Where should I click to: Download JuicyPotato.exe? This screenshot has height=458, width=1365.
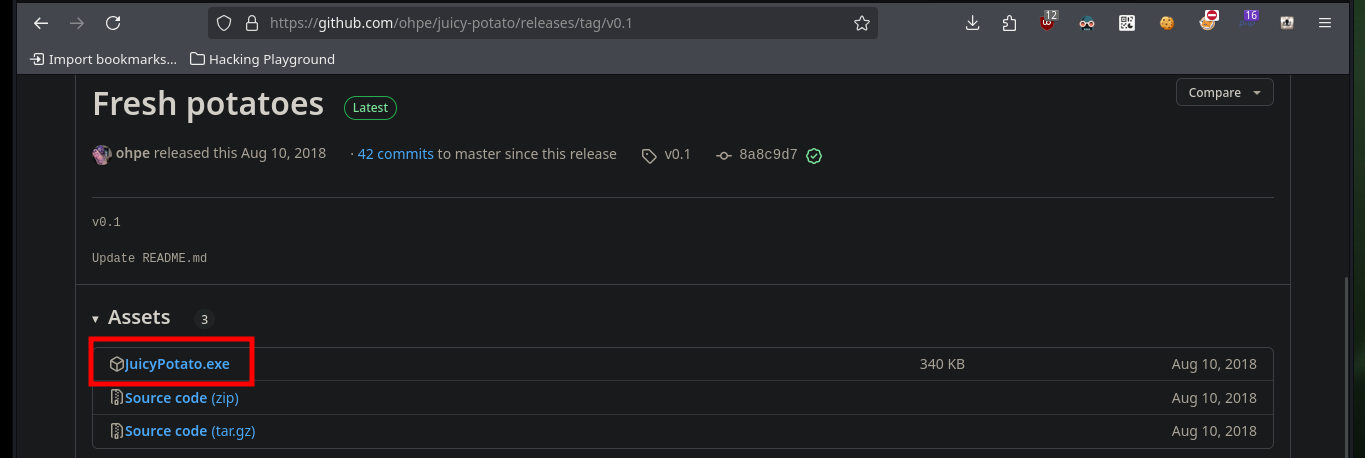[177, 364]
